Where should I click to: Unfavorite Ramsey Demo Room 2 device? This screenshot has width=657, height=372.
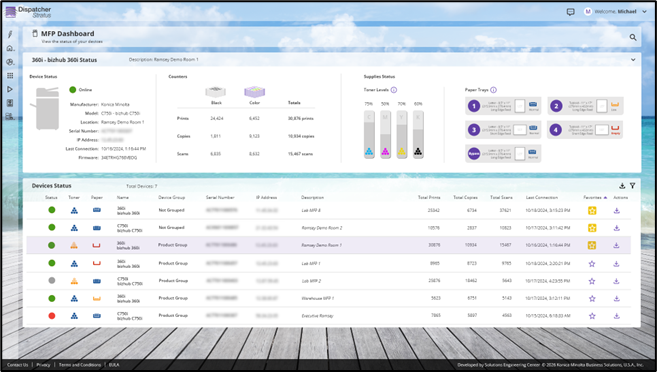592,228
